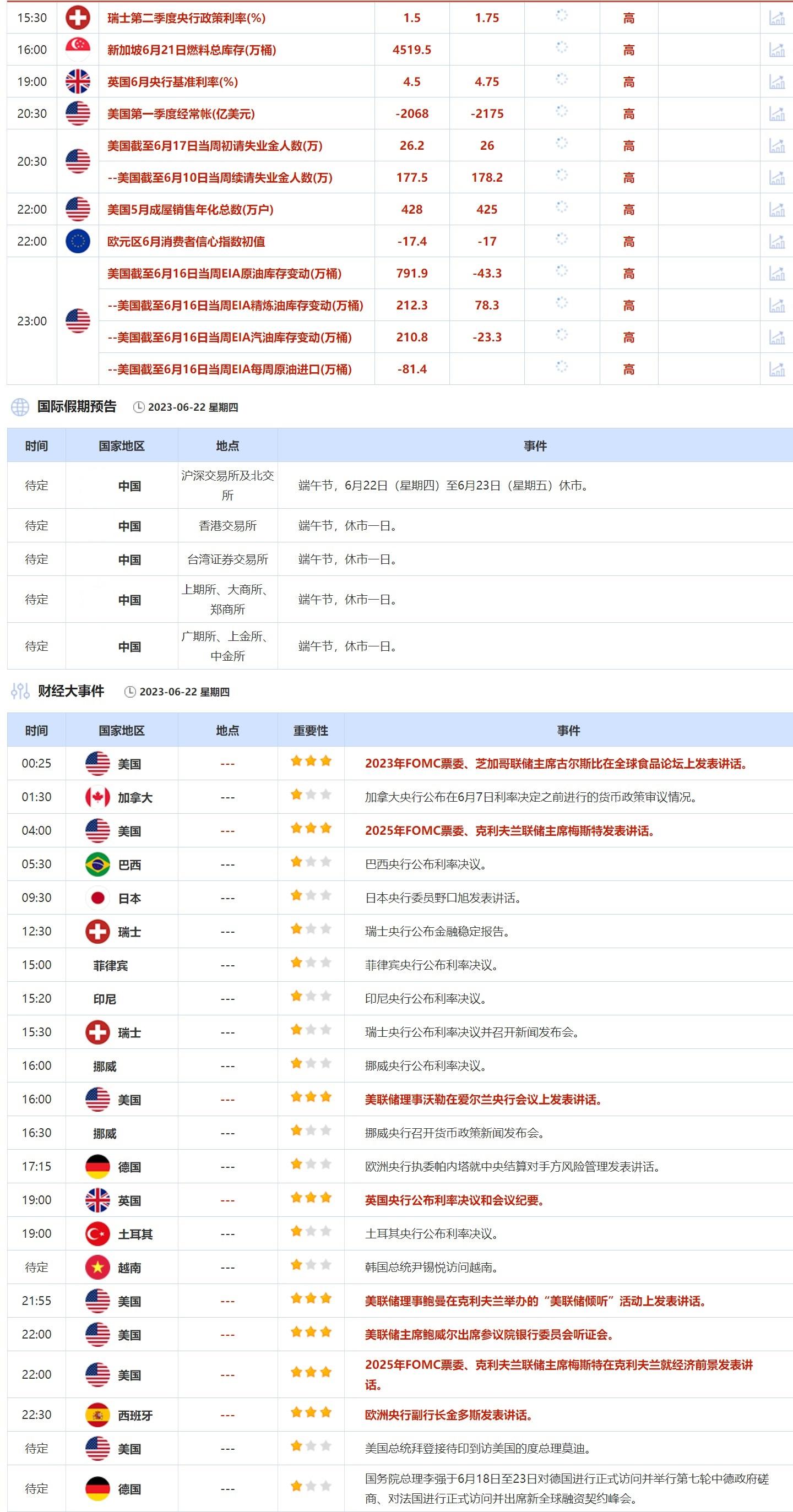Click the Singapore flag in the 16:00 row
The width and height of the screenshot is (793, 1512).
(x=78, y=50)
